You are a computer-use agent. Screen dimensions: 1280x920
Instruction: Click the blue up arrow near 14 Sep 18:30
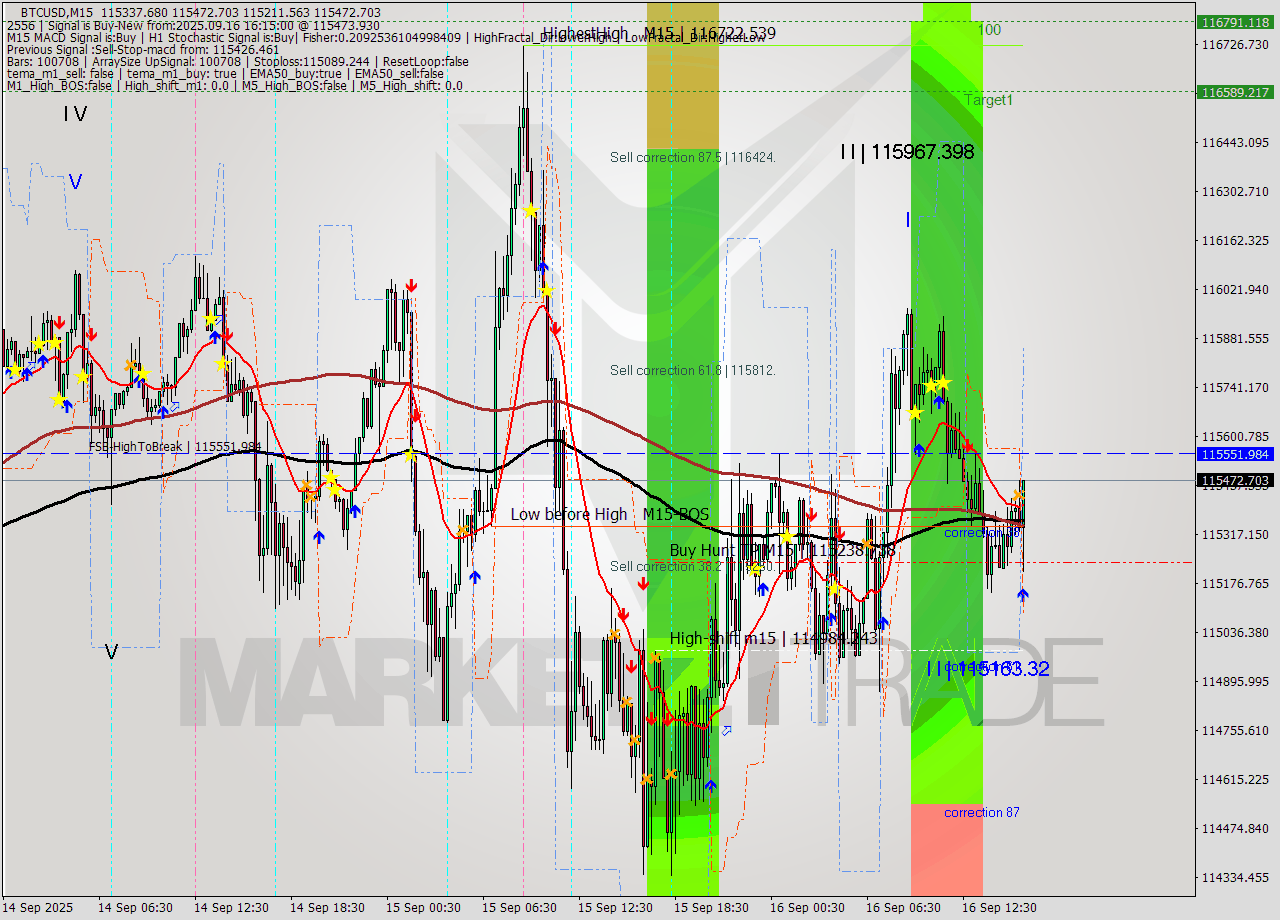319,537
